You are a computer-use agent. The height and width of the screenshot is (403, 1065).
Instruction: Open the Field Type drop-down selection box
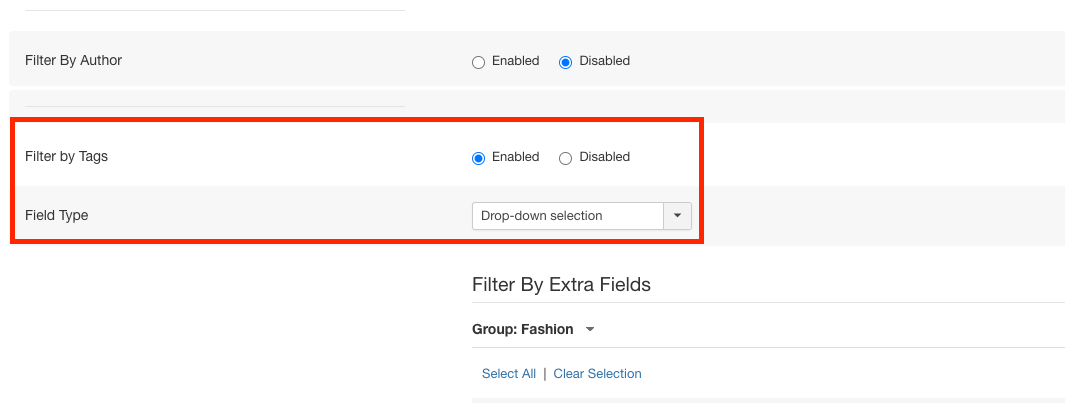[568, 216]
